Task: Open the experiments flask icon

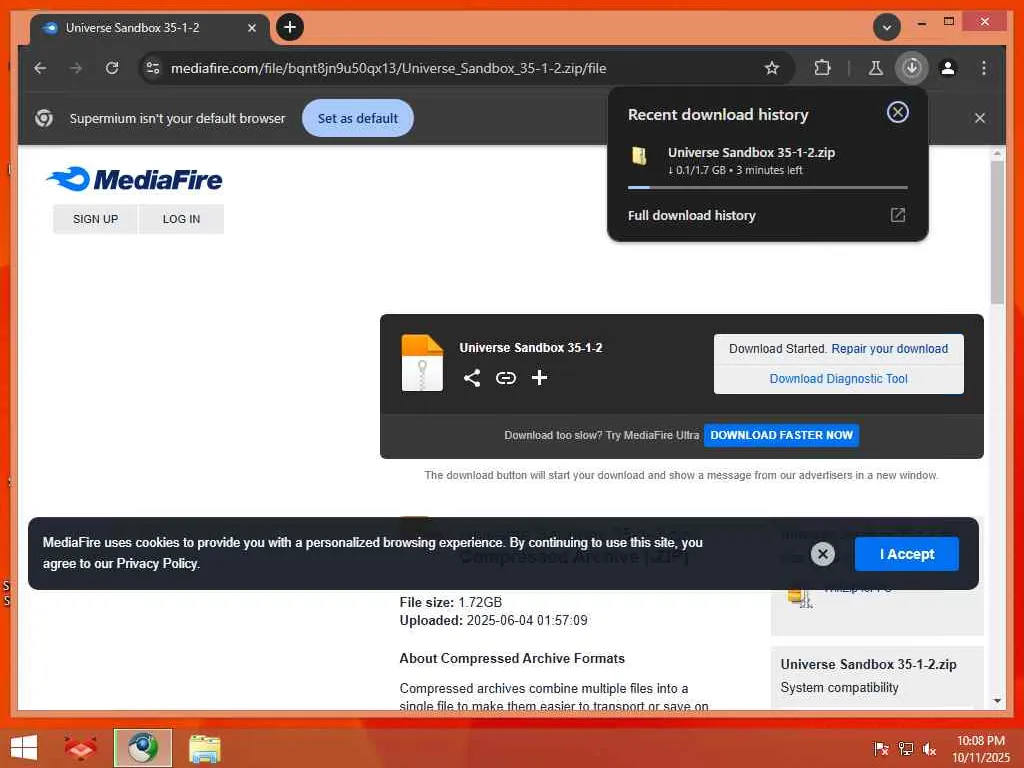Action: tap(875, 68)
